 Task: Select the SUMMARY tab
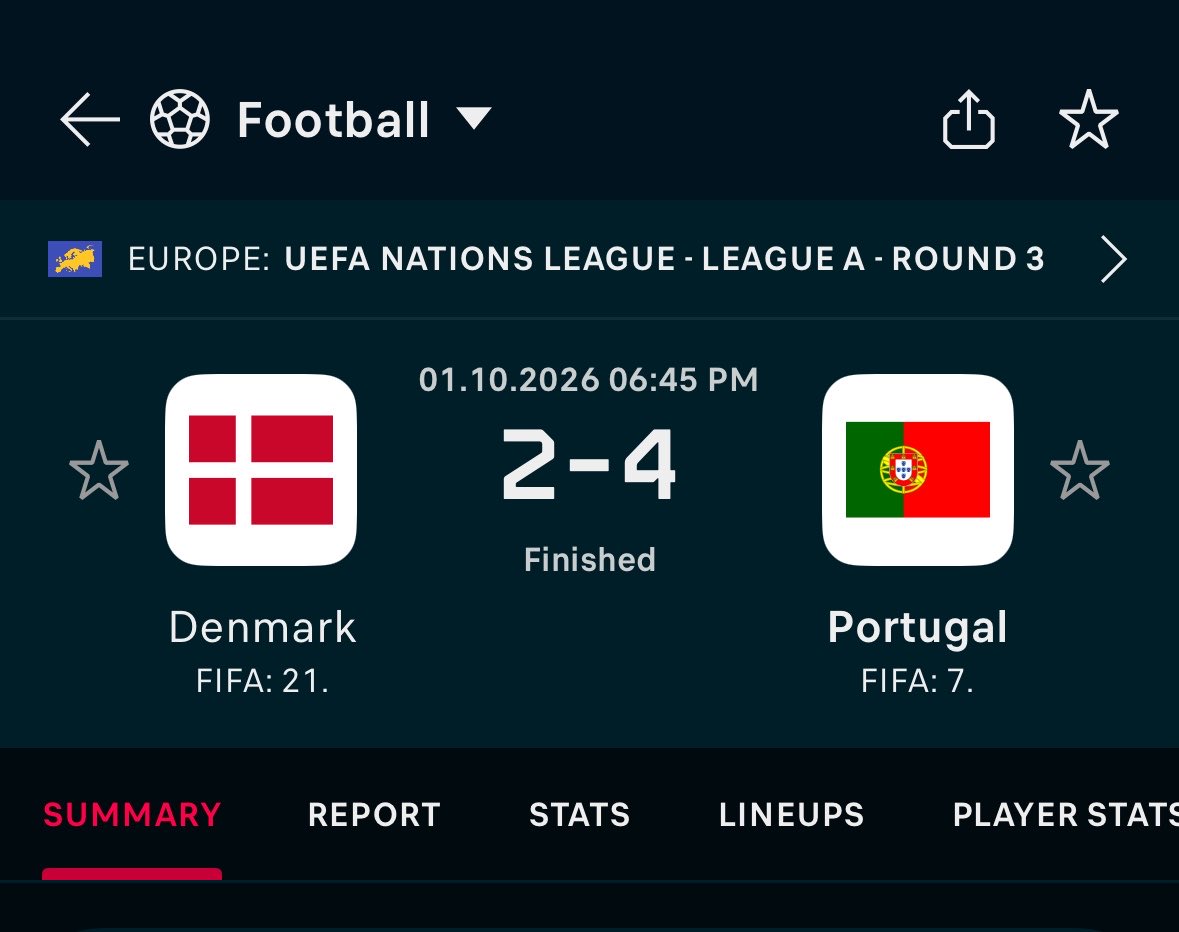pyautogui.click(x=132, y=815)
